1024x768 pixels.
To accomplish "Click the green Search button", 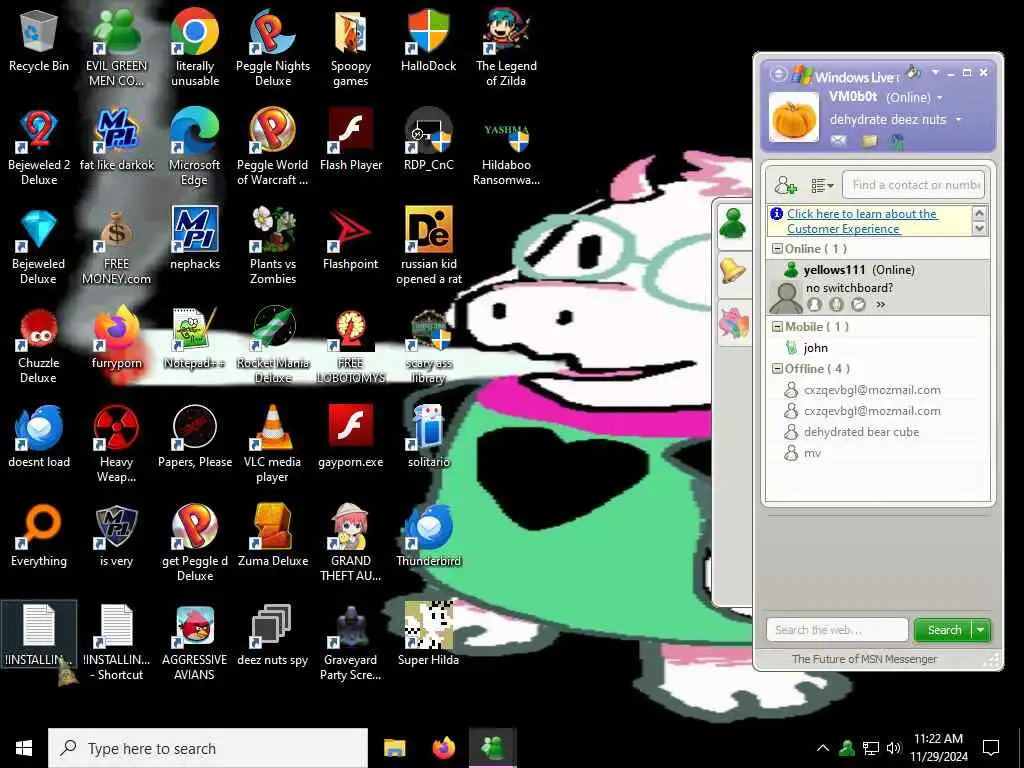I will pos(944,630).
